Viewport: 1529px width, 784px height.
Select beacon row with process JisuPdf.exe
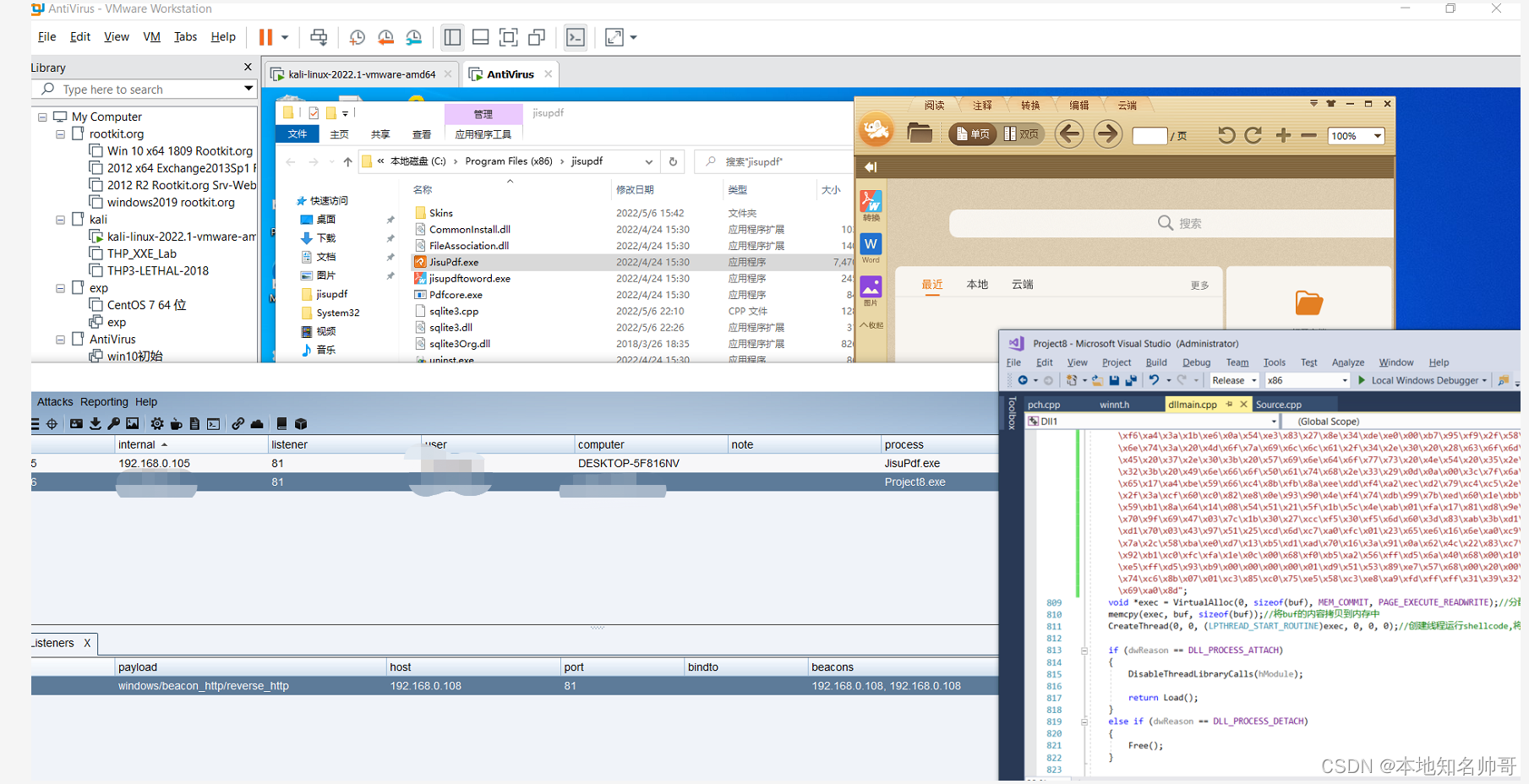(x=515, y=464)
